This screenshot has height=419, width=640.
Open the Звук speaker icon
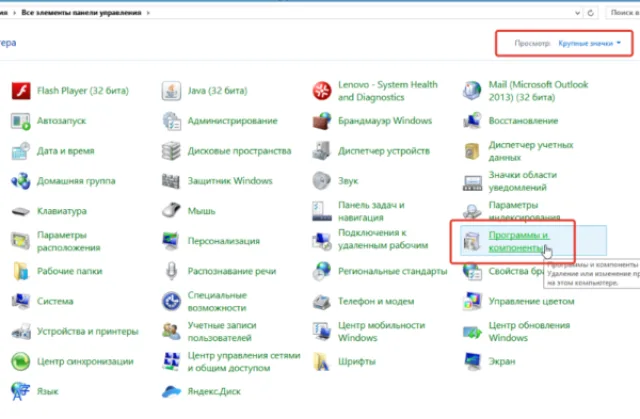322,181
